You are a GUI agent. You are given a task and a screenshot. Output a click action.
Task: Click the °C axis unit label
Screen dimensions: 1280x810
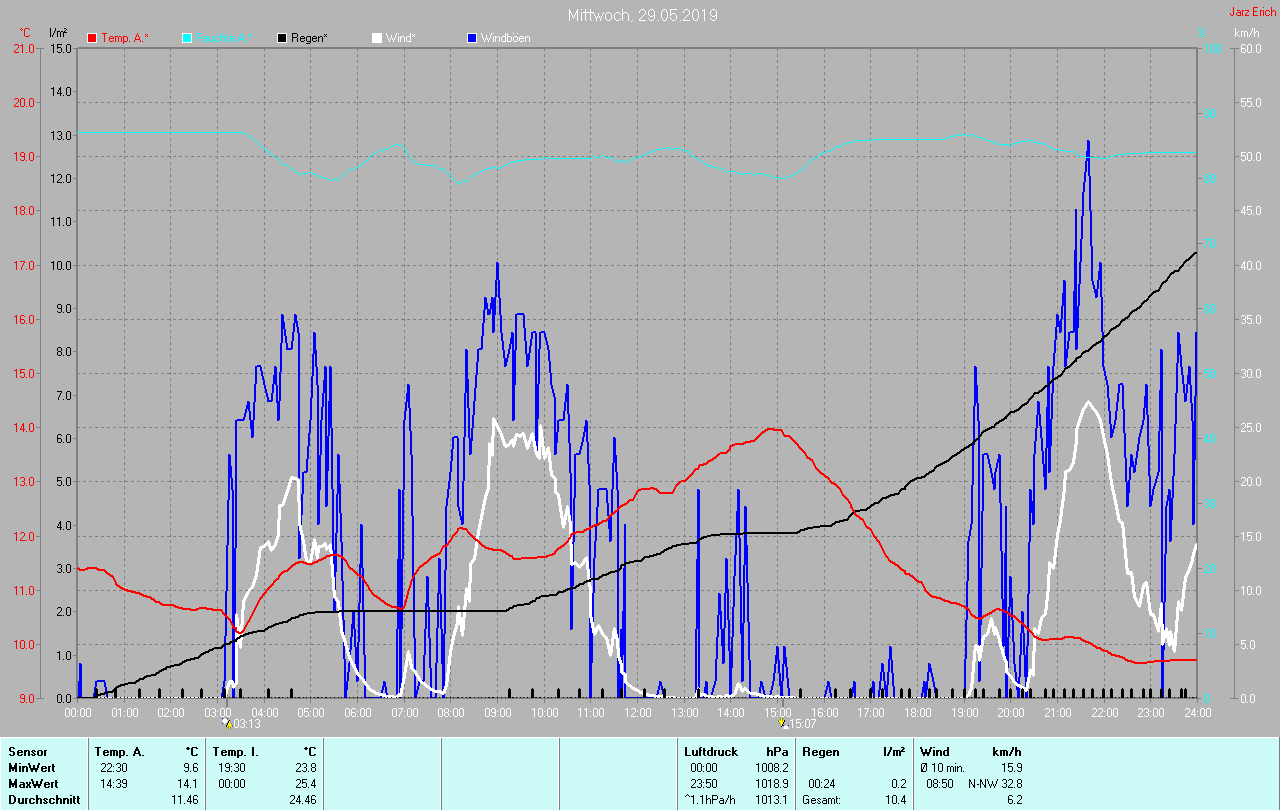coord(25,33)
